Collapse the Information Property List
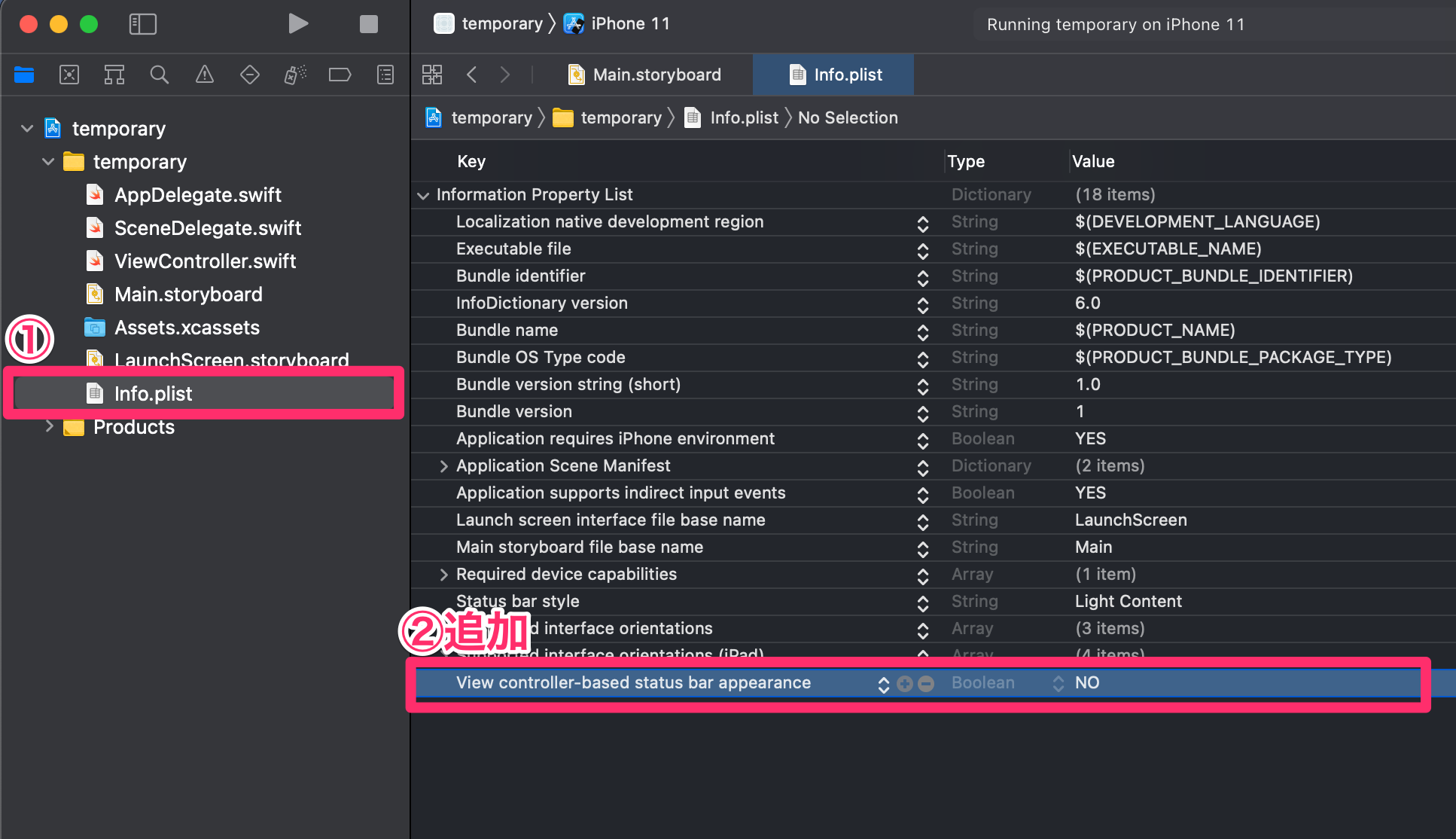 (x=424, y=194)
